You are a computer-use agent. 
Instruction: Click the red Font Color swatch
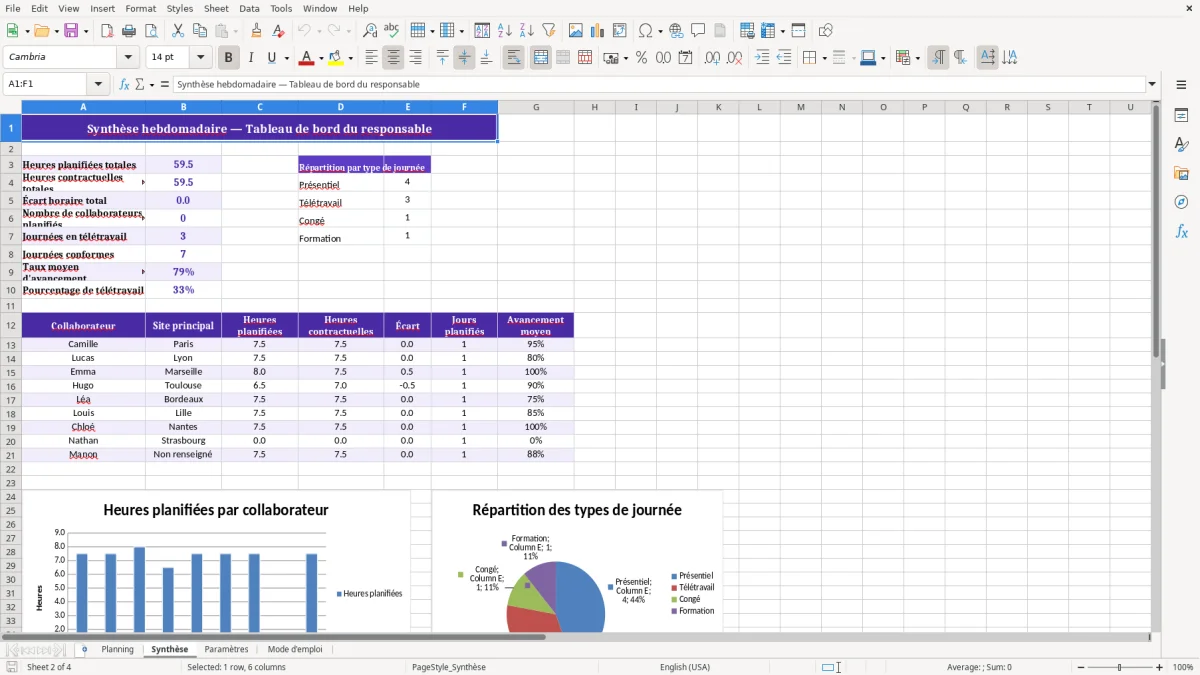click(307, 58)
